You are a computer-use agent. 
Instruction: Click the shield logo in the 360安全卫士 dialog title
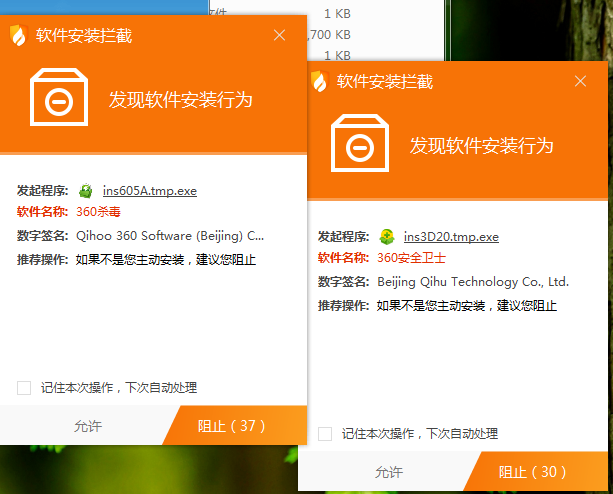click(x=319, y=81)
